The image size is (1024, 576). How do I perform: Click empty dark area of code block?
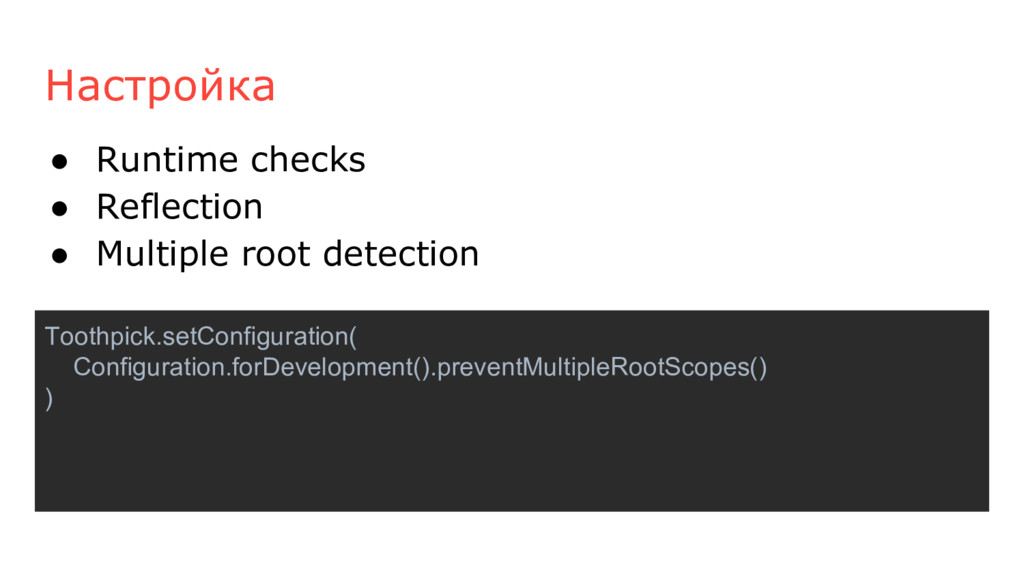click(511, 461)
